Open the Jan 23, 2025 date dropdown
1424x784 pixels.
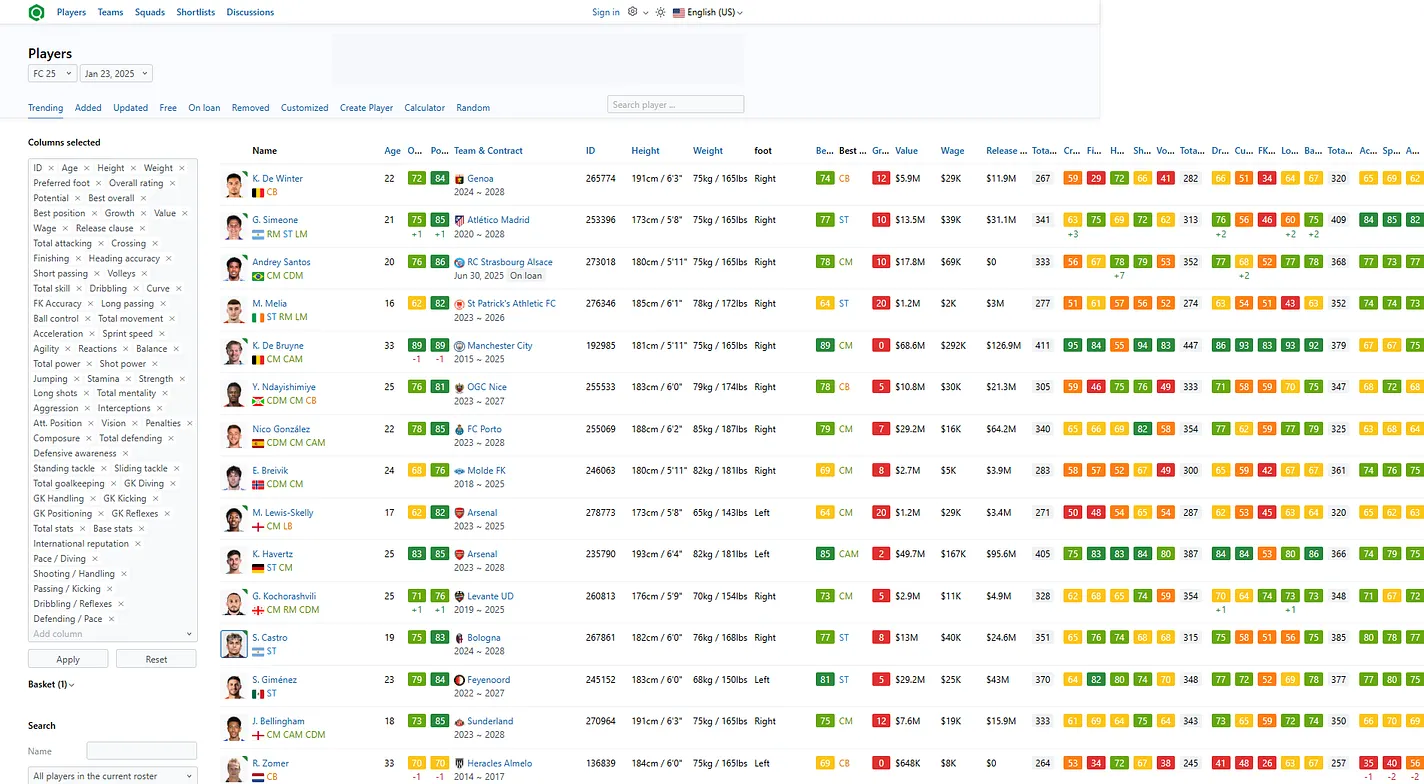point(116,73)
